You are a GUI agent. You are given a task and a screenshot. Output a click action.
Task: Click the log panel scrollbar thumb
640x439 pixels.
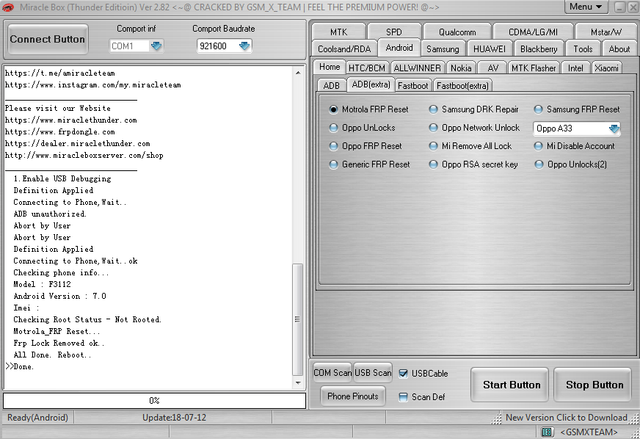click(298, 319)
